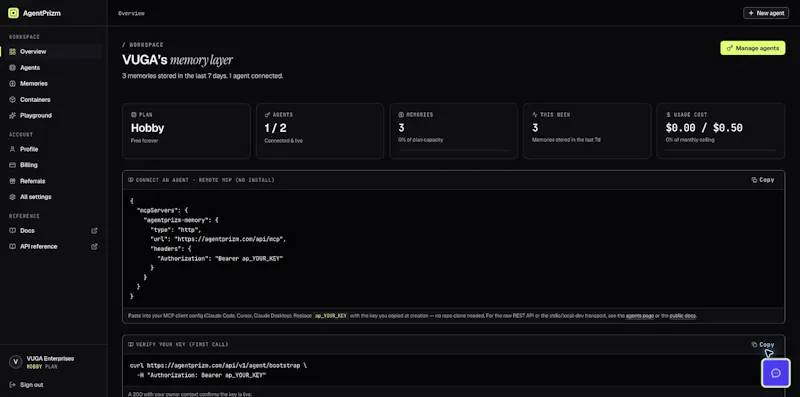Click the curl bootstrap command text

[218, 365]
